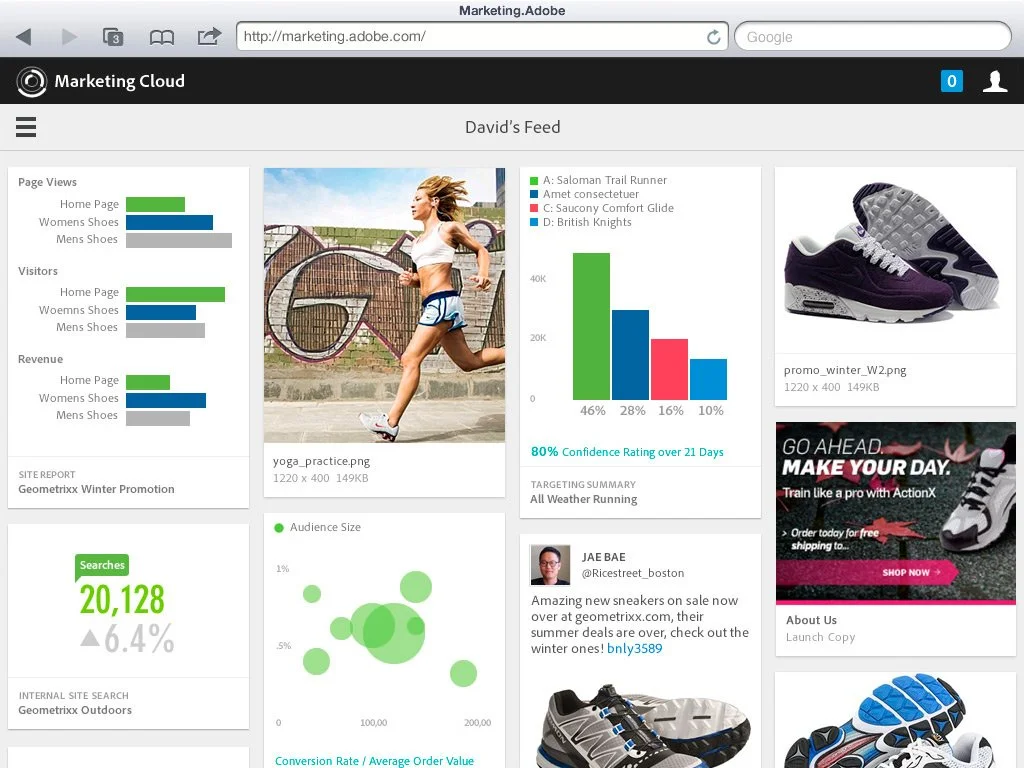This screenshot has height=768, width=1024.
Task: Open the bnly3589 link in tweet
Action: click(x=634, y=648)
